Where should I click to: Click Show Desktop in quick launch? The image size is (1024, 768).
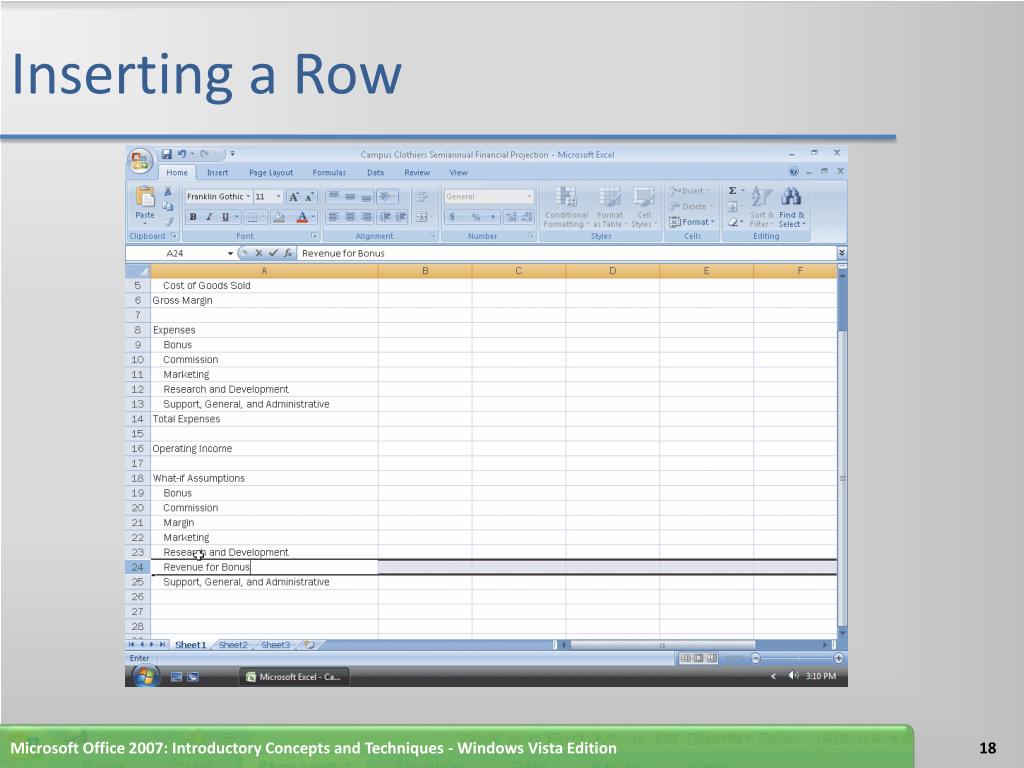click(176, 677)
